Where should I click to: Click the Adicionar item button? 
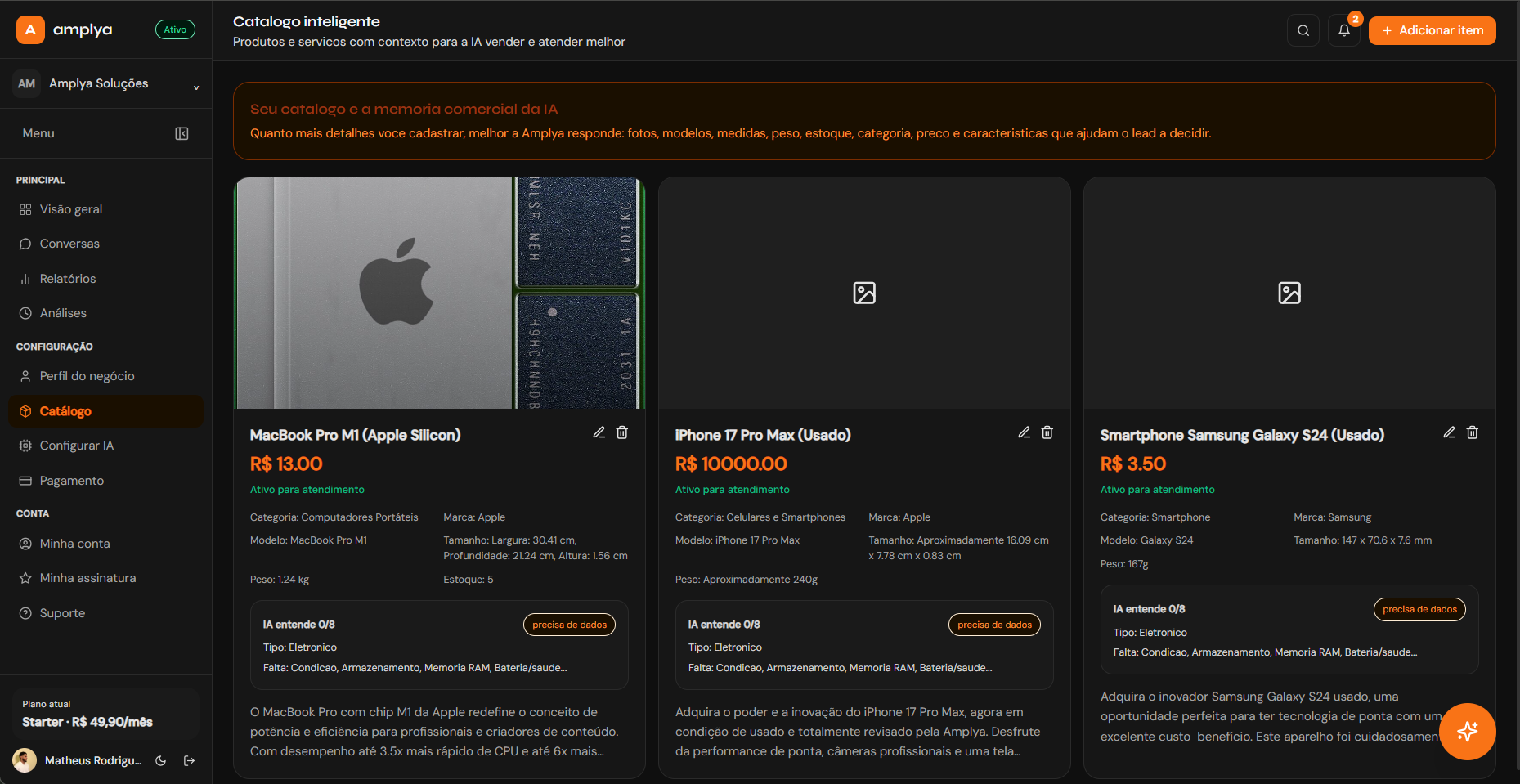click(1432, 30)
